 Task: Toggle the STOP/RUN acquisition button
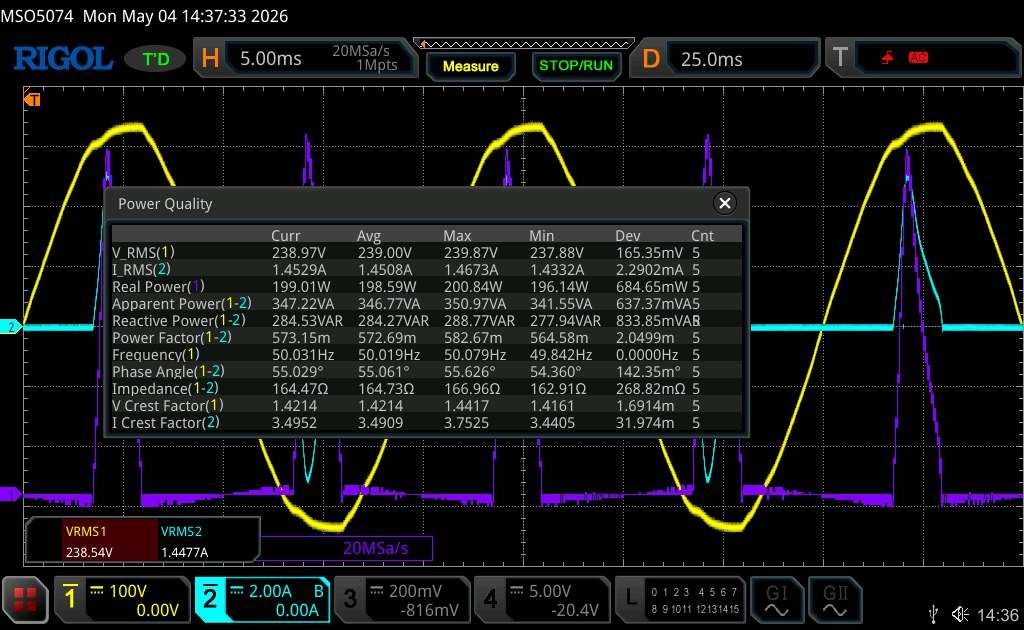click(x=575, y=66)
